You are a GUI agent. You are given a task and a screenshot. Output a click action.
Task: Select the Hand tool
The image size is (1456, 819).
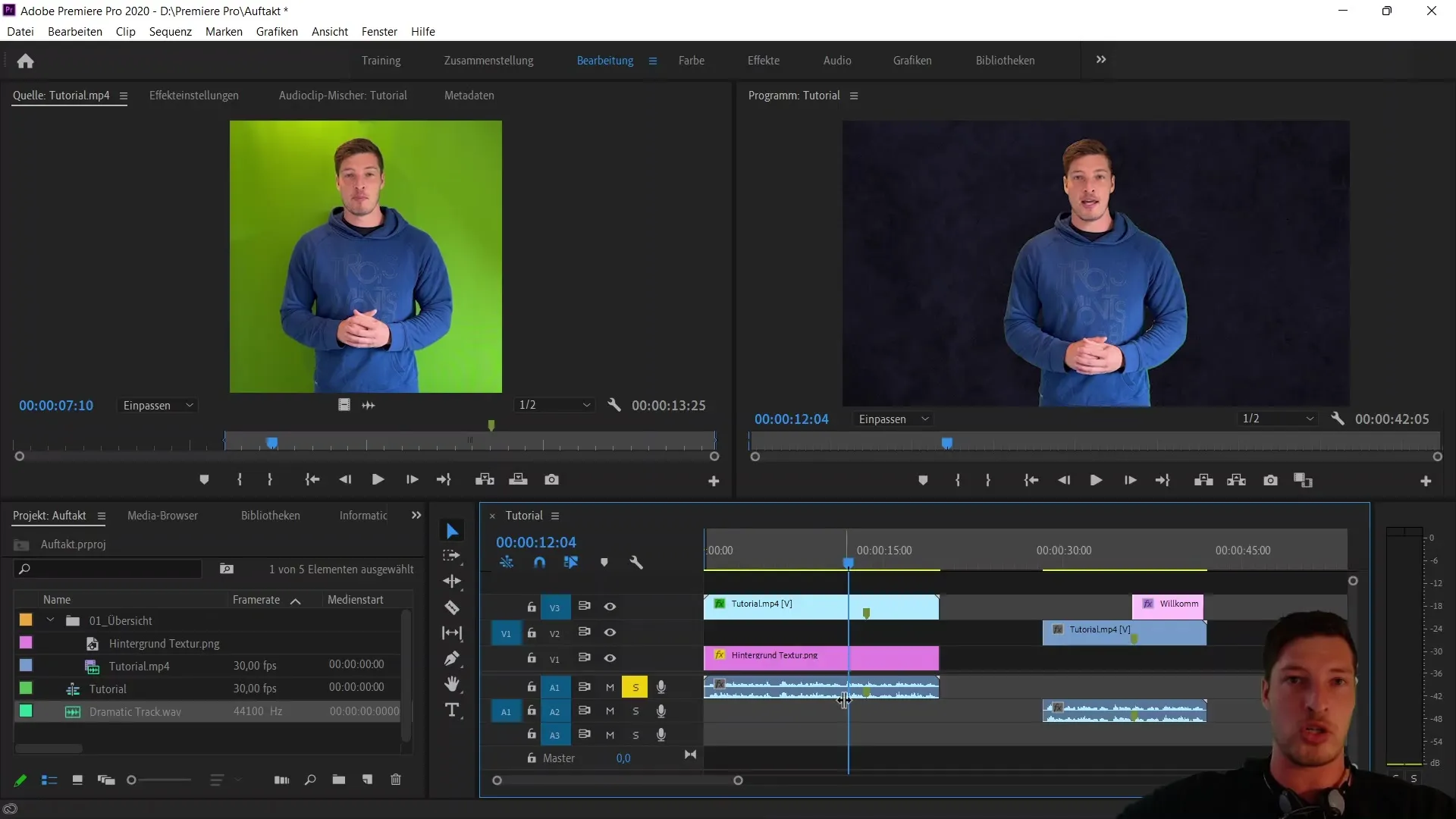452,684
